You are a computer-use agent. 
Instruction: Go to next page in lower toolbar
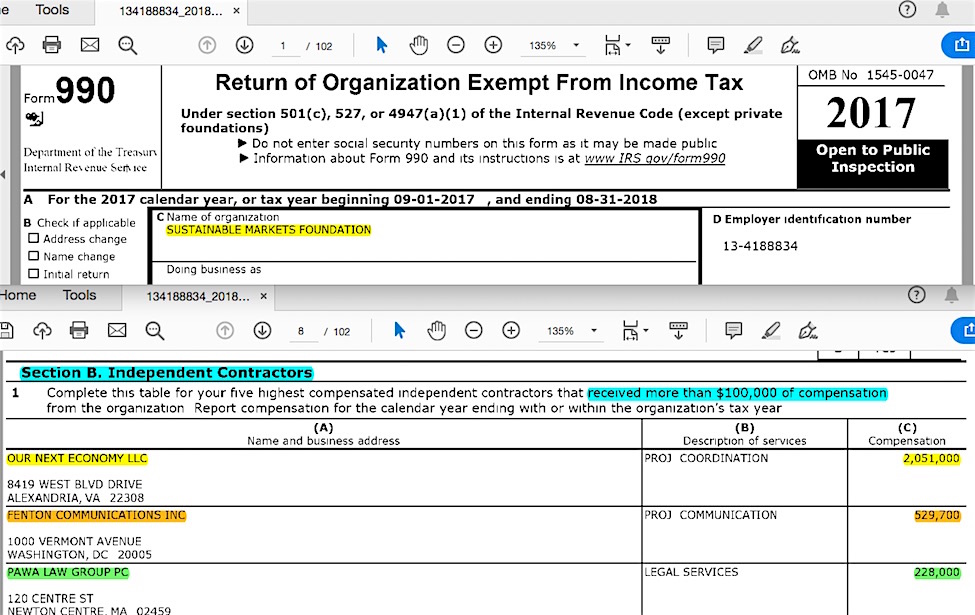click(262, 331)
